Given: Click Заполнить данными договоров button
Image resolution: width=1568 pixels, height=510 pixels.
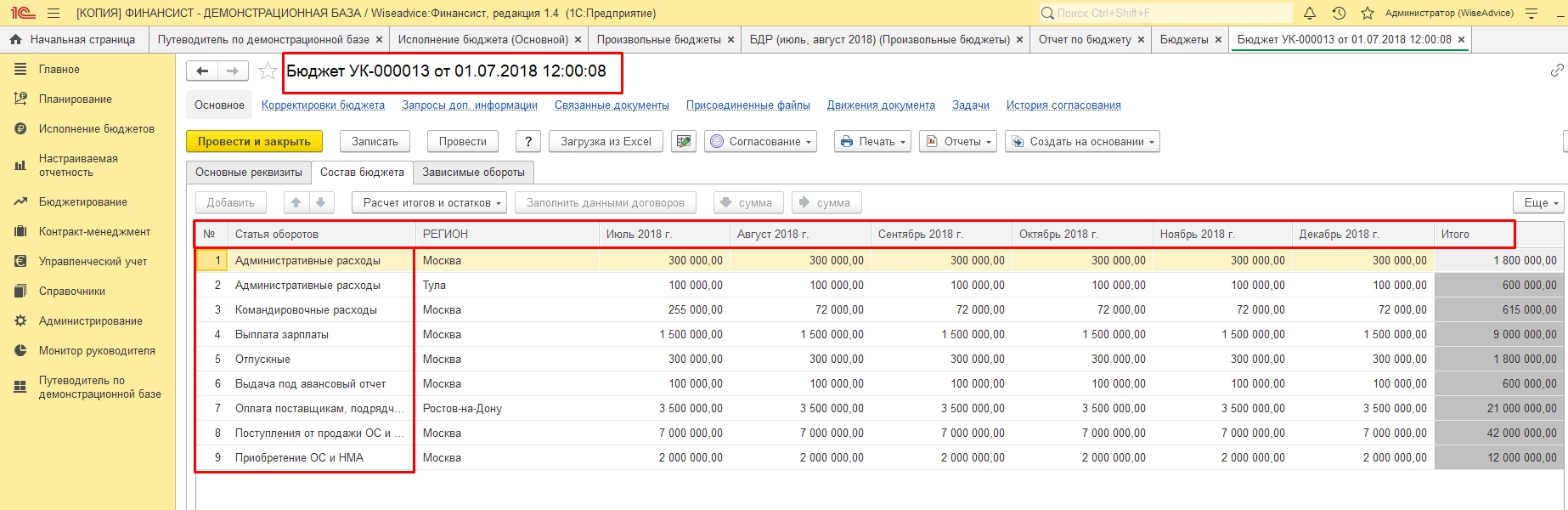Looking at the screenshot, I should coord(605,203).
